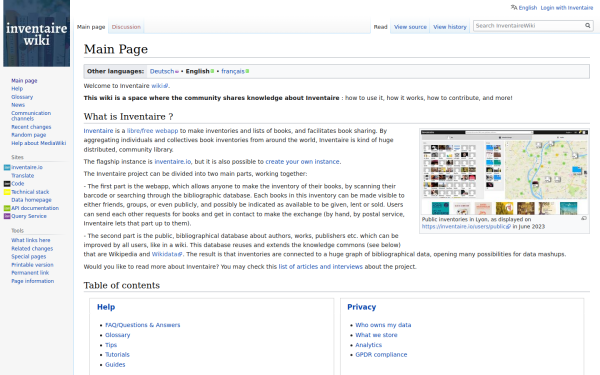
Task: Open Recent changes
Action: coord(31,127)
